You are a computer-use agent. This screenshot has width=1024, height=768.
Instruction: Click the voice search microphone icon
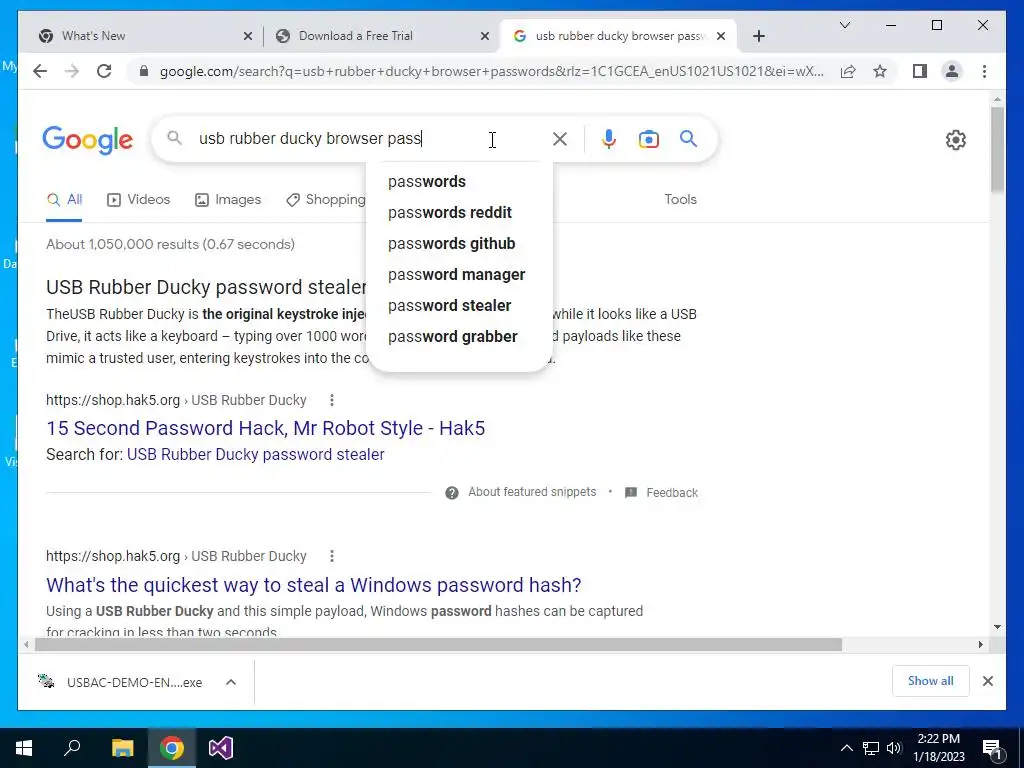608,139
